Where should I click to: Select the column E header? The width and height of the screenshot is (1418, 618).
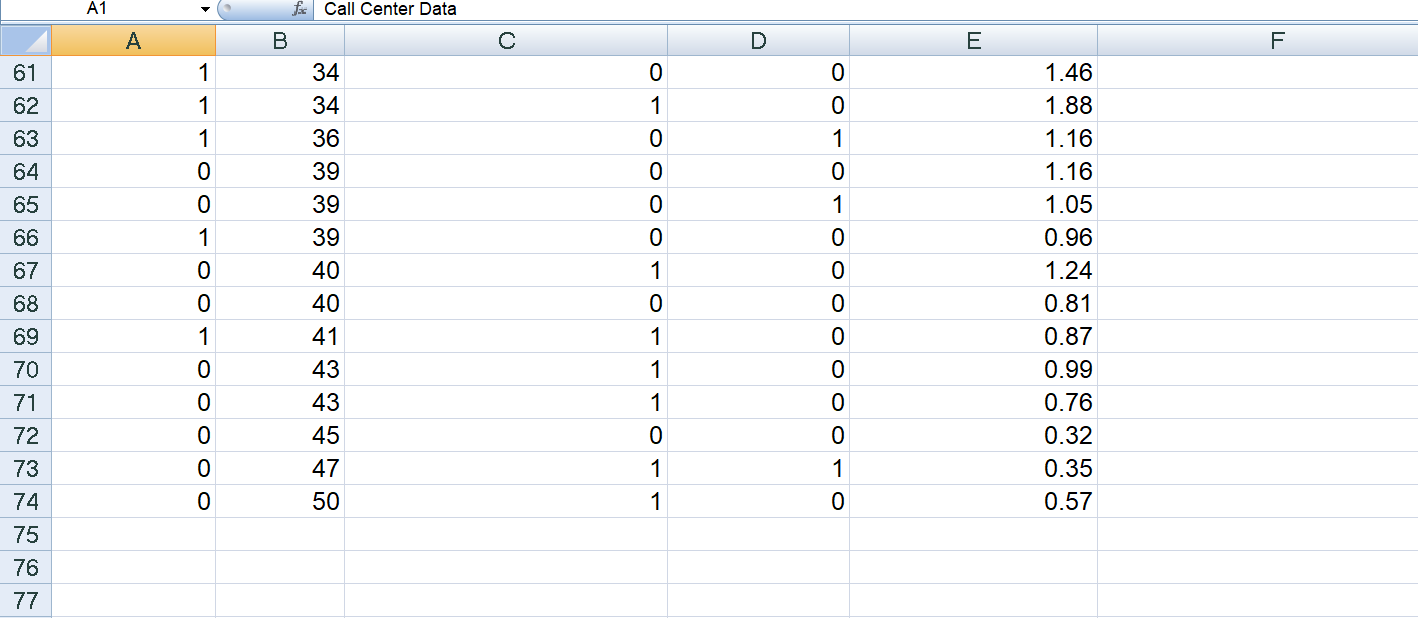coord(973,41)
